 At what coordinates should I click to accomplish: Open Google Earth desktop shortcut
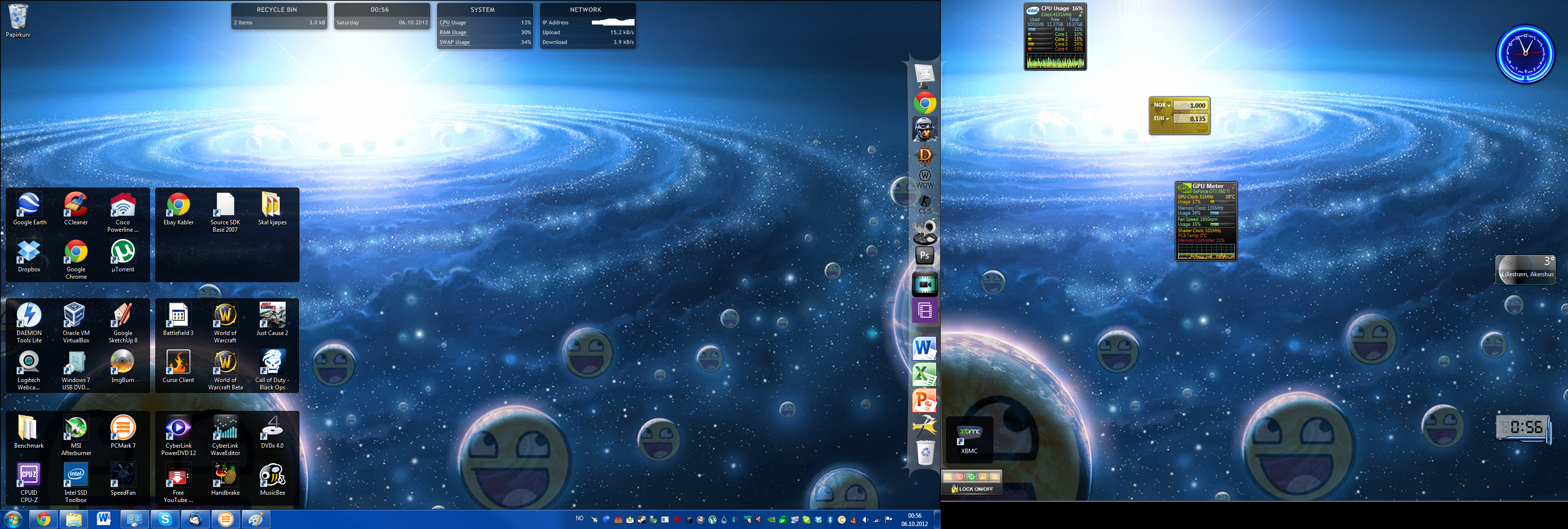click(29, 210)
